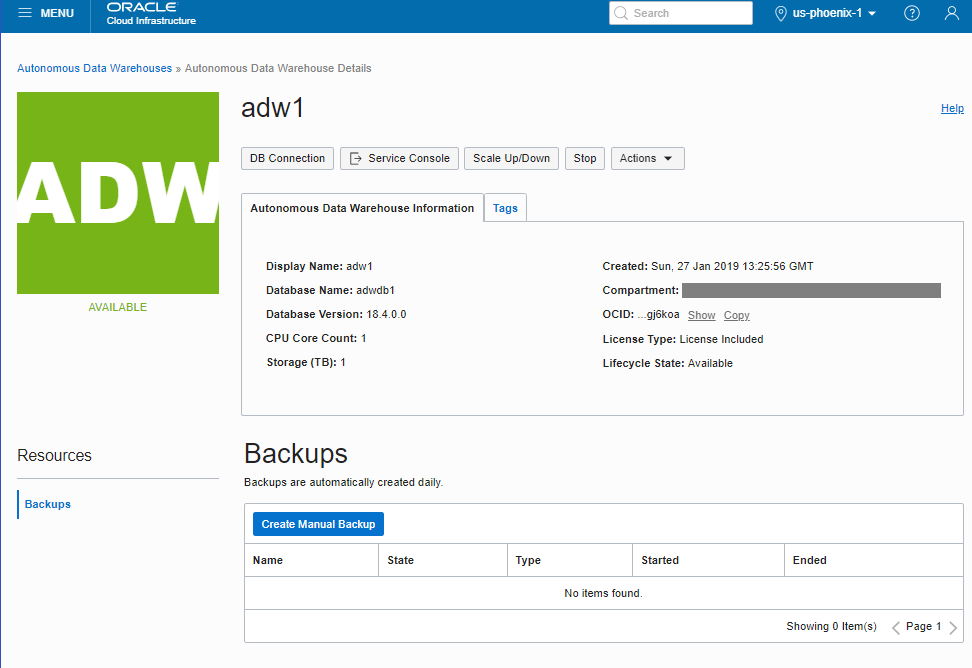Open the user profile icon
972x668 pixels.
(x=952, y=13)
